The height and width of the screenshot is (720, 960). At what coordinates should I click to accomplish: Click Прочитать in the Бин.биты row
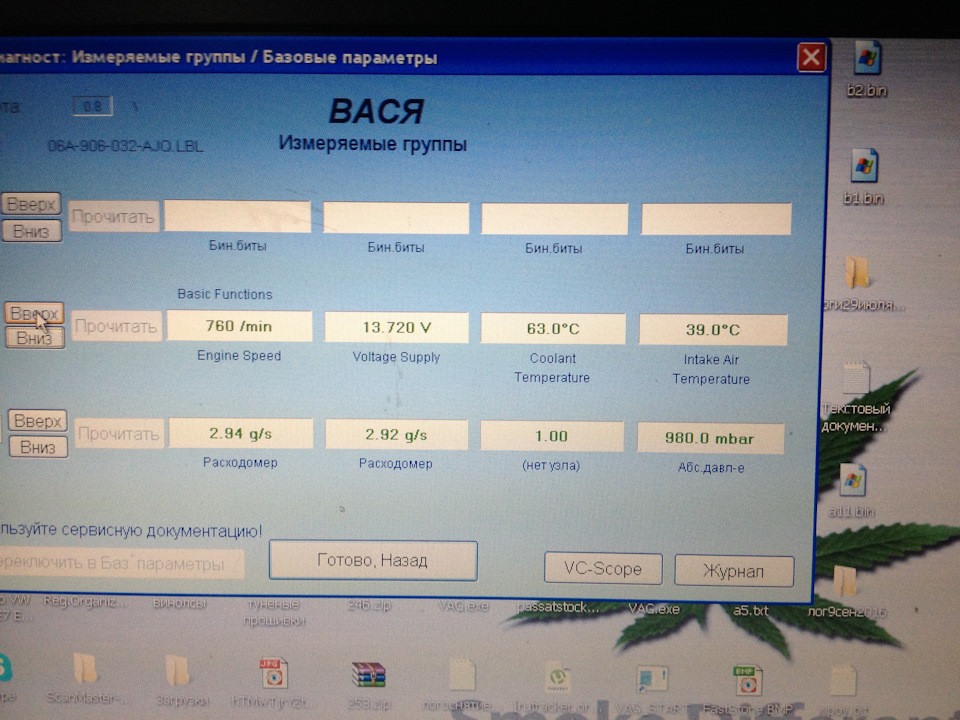tap(113, 217)
